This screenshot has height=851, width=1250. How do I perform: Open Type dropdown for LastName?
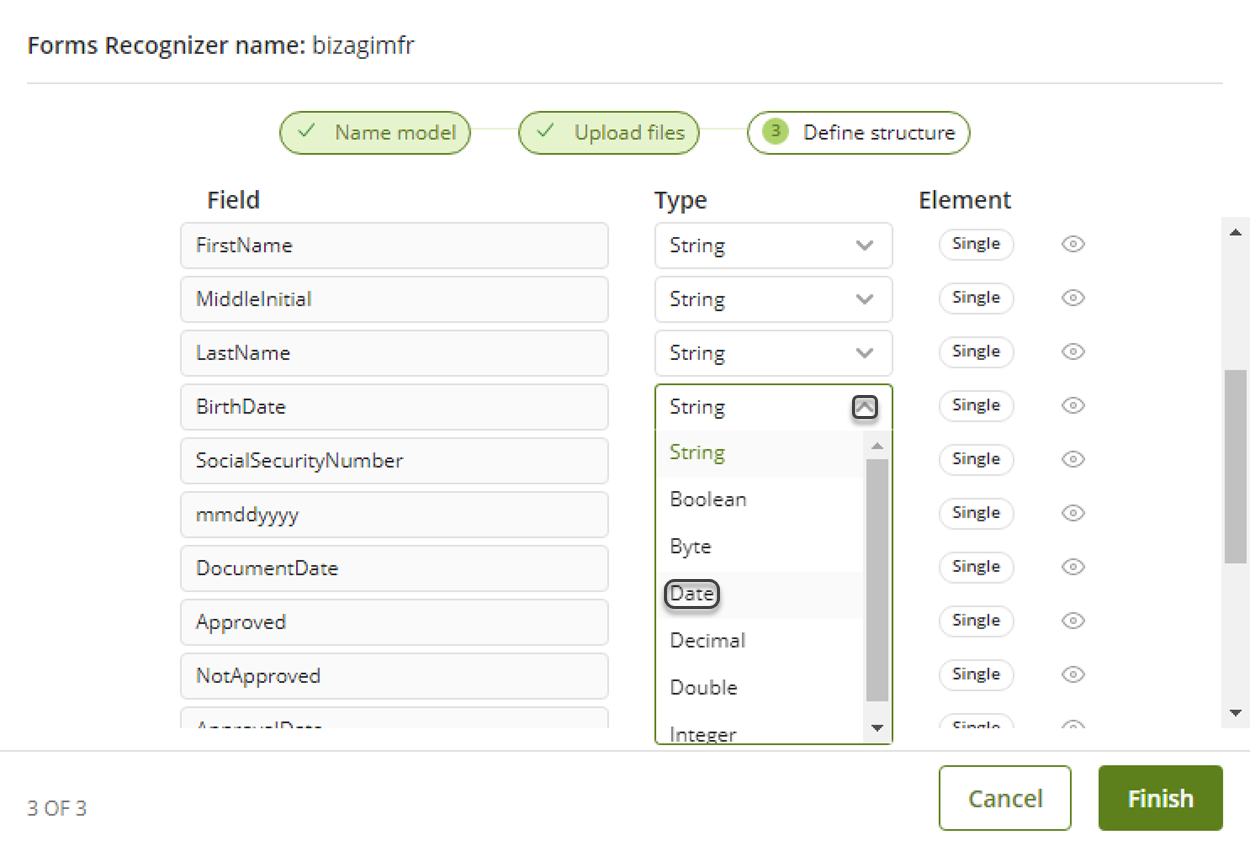pyautogui.click(x=773, y=354)
